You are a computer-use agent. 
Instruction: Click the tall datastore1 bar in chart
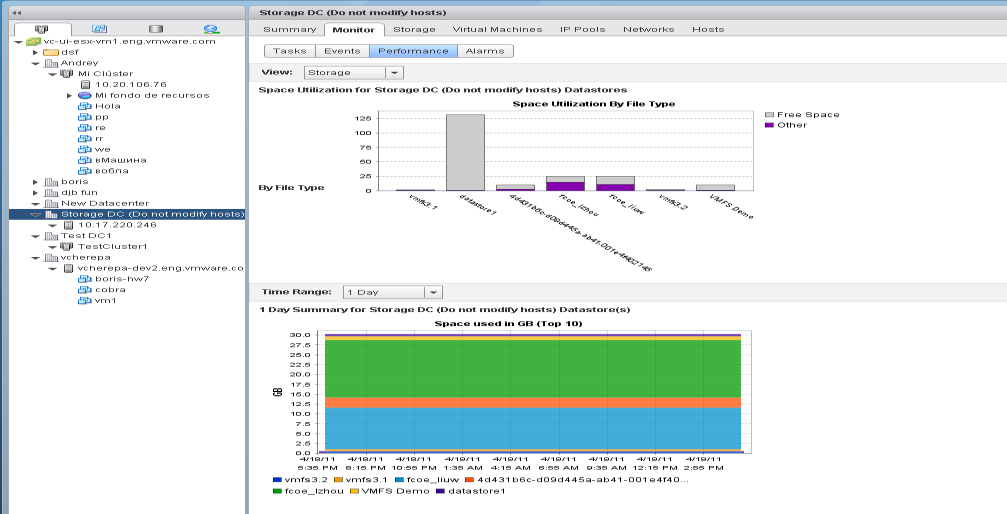[x=466, y=152]
